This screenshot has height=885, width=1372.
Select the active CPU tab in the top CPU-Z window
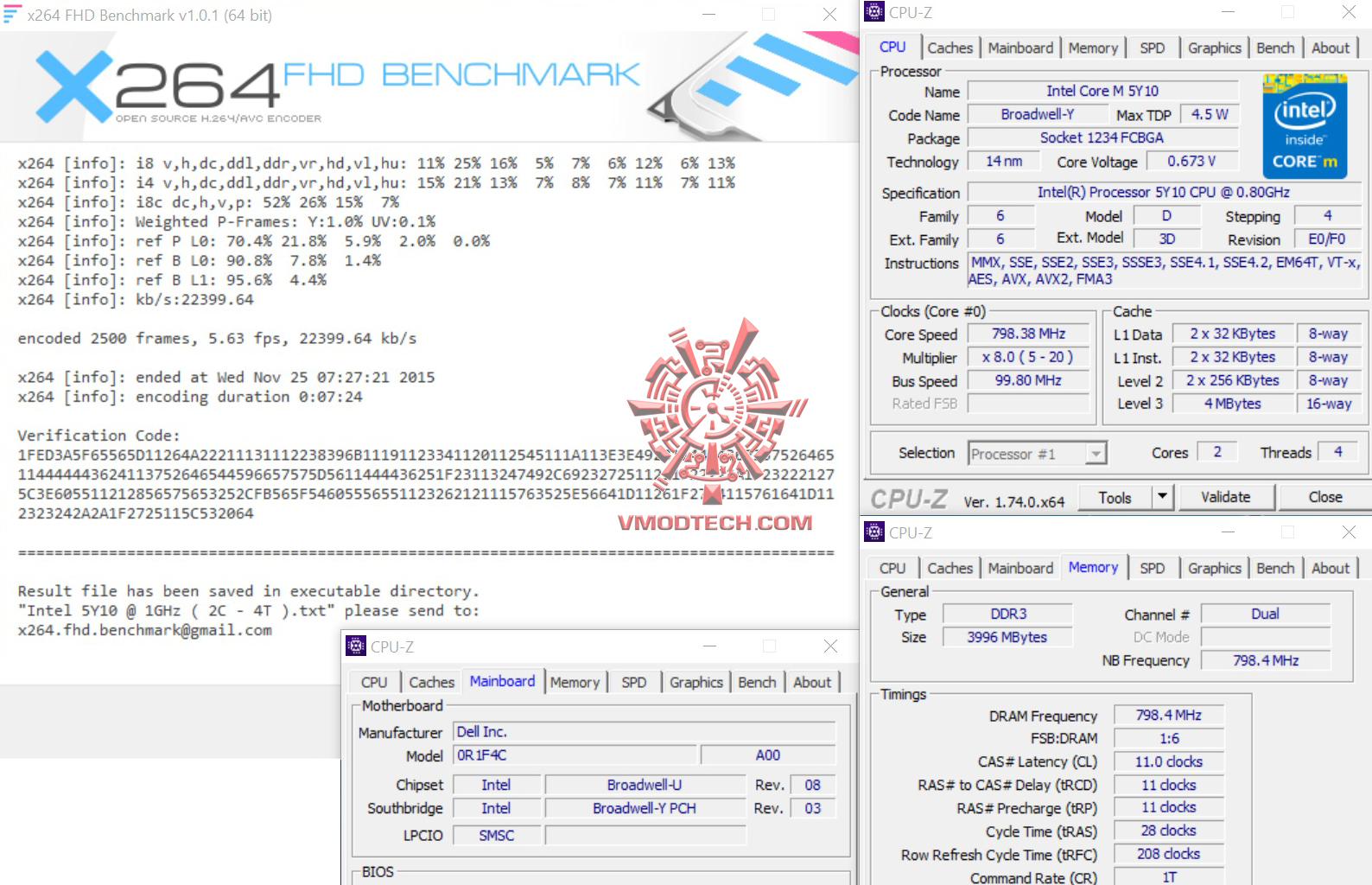892,48
